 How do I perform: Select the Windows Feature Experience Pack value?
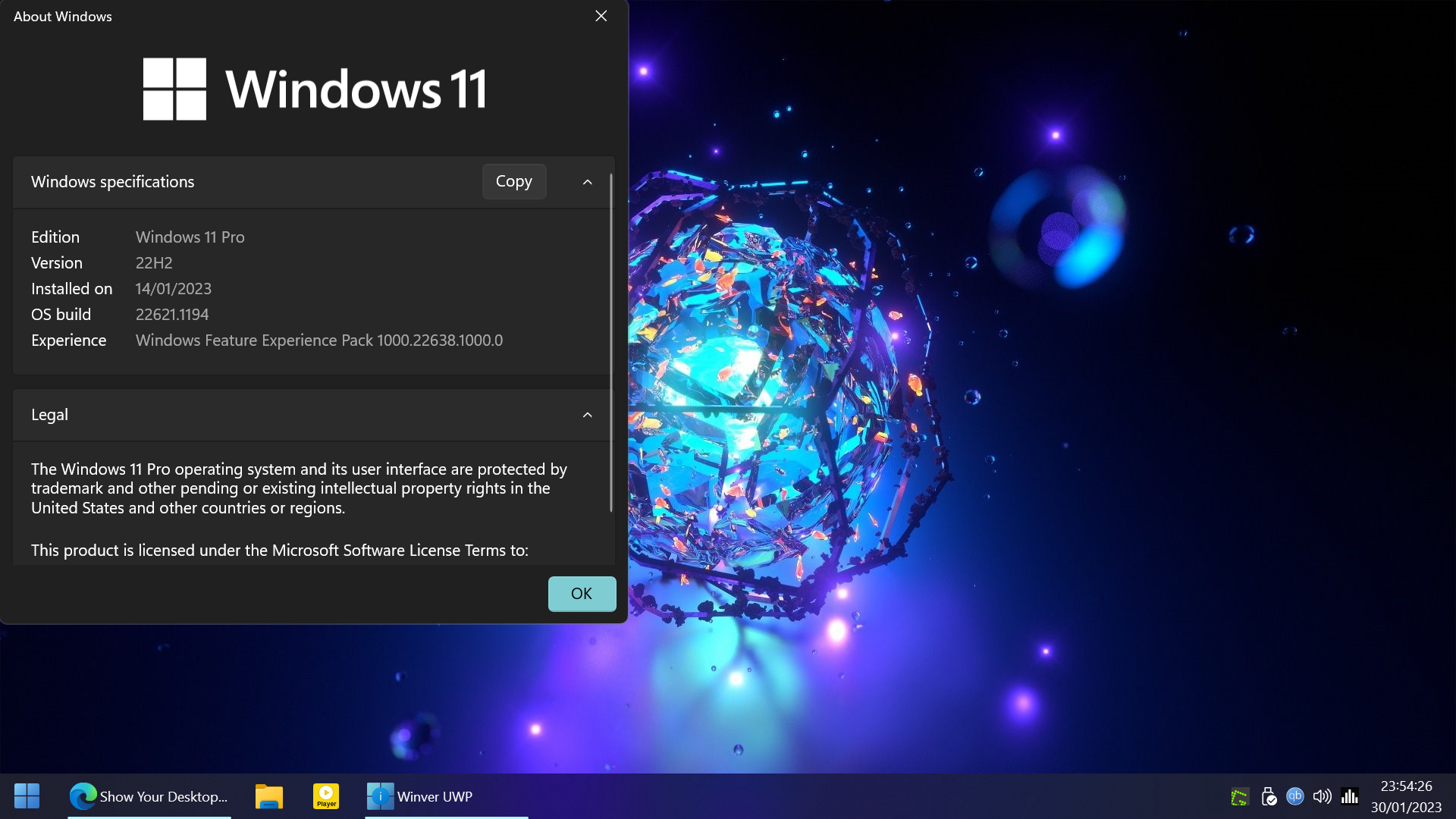pyautogui.click(x=319, y=340)
